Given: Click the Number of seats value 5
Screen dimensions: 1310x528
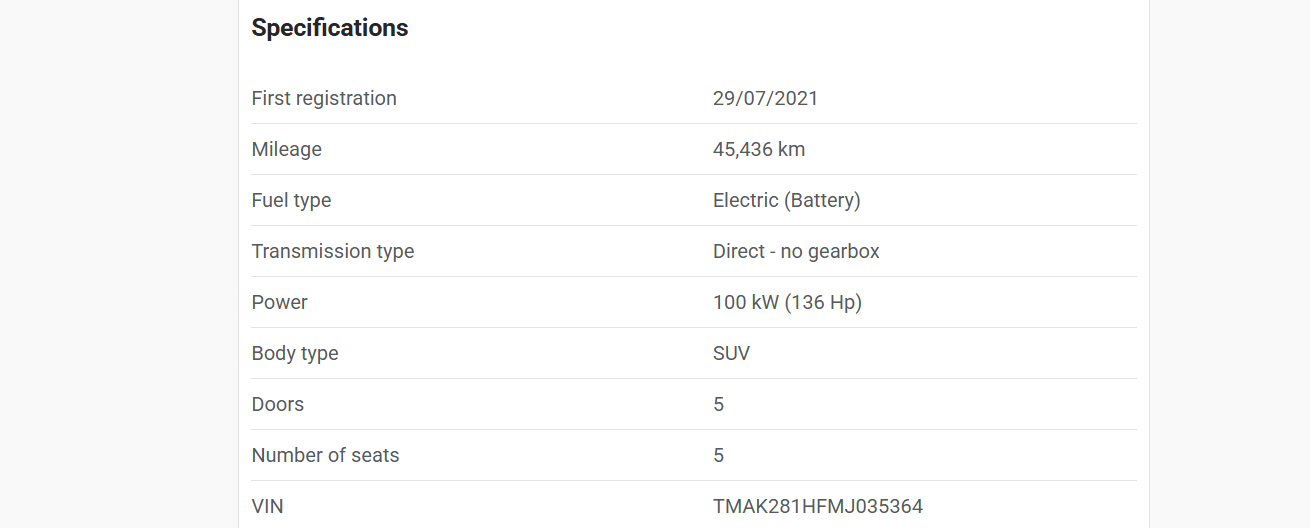Looking at the screenshot, I should [719, 455].
